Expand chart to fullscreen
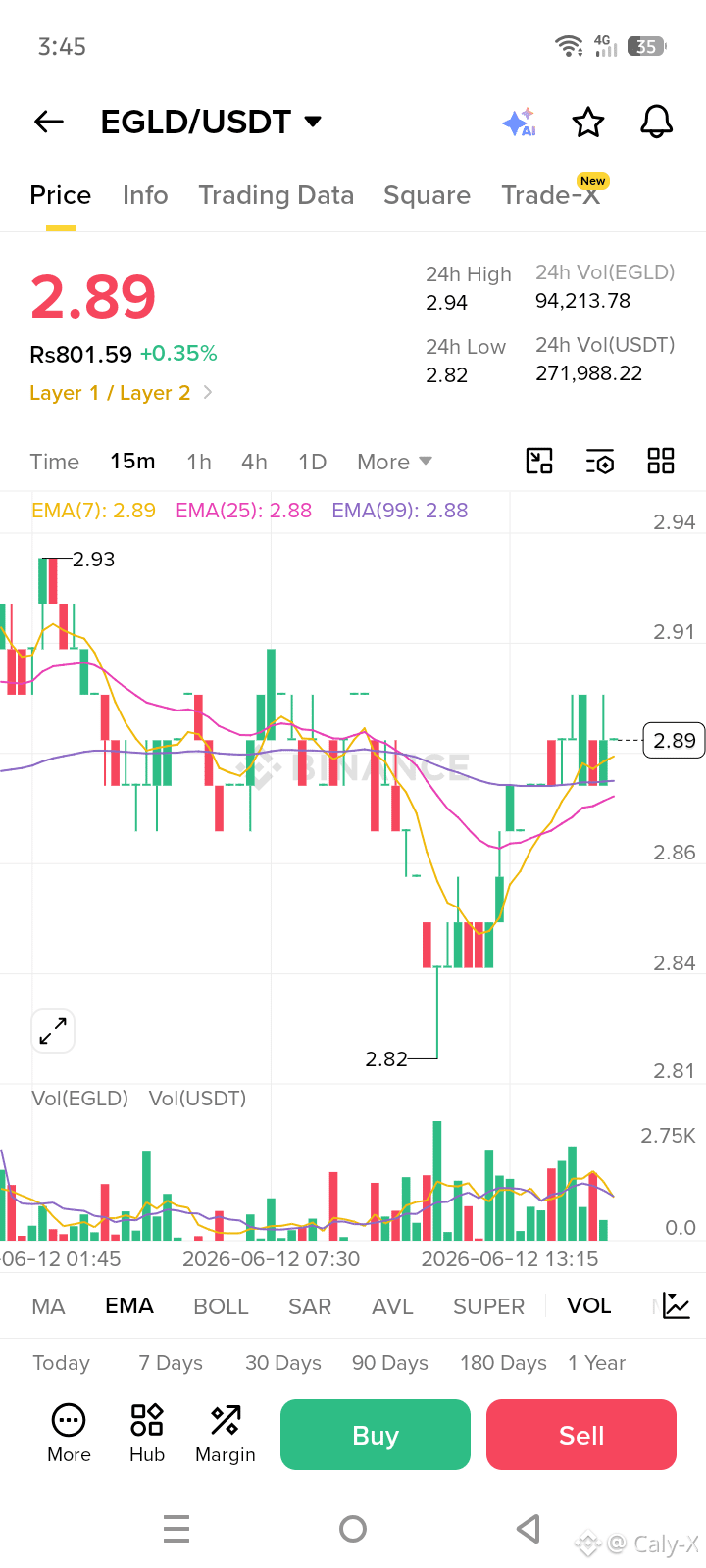Screen dimensions: 706x1568 53,1031
